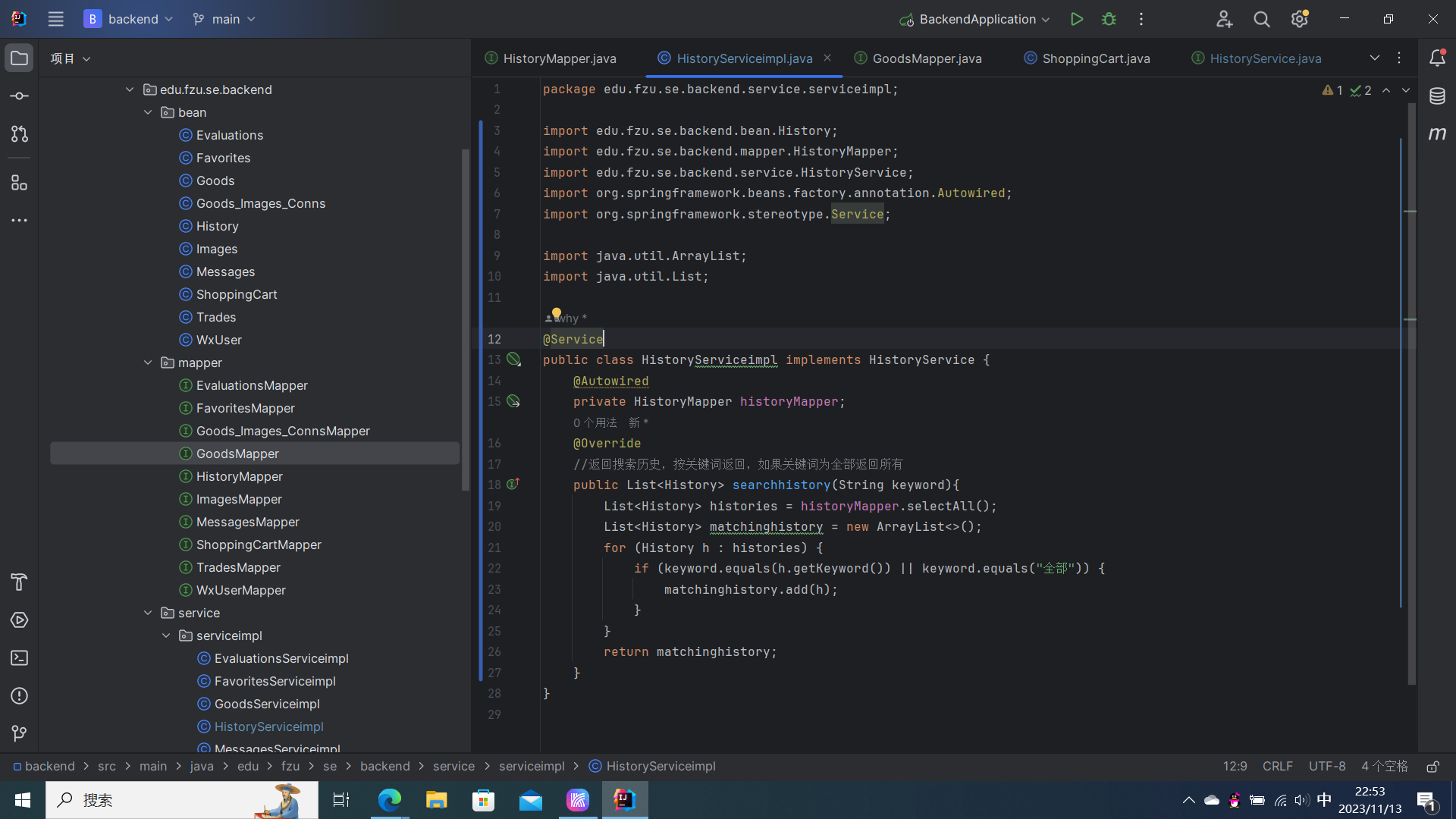Click the Spring bean gutter icon on line 13
Screen dimensions: 1456x819
pos(514,359)
